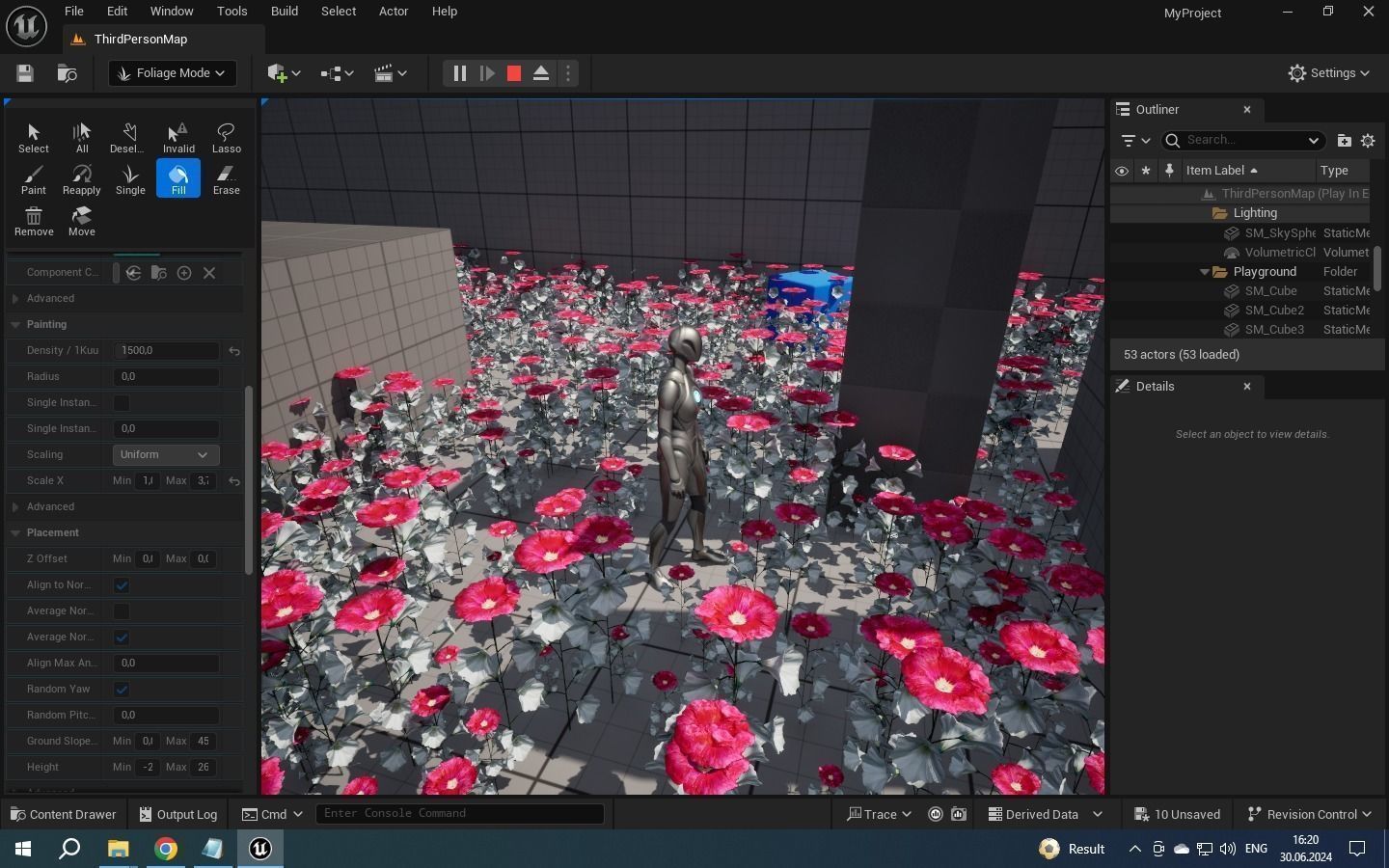The width and height of the screenshot is (1389, 868).
Task: Open Chrome from the Windows taskbar
Action: (x=166, y=849)
